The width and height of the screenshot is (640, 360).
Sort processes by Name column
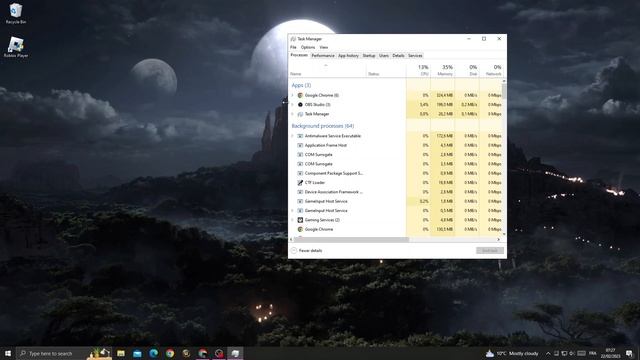pos(327,70)
